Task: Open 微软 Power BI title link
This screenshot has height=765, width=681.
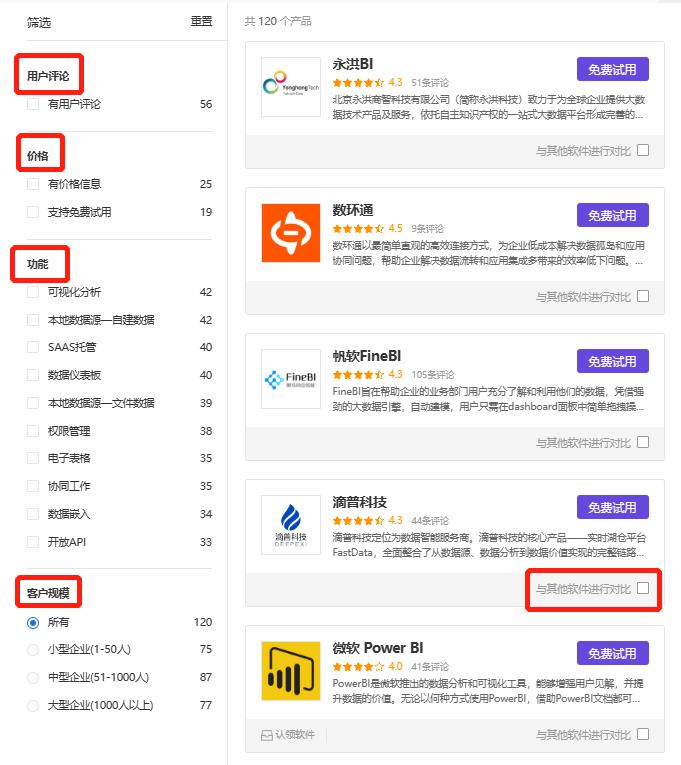Action: tap(378, 648)
